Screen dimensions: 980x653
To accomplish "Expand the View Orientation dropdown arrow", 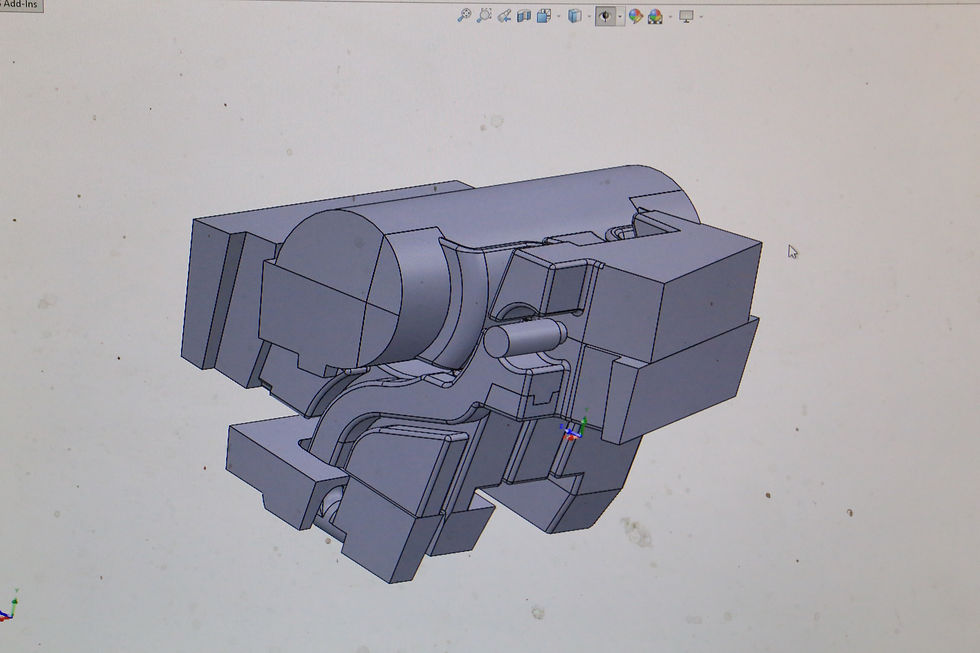I will coord(559,17).
